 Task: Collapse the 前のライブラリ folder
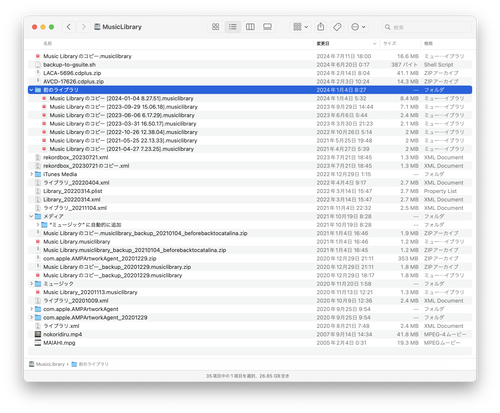point(31,90)
